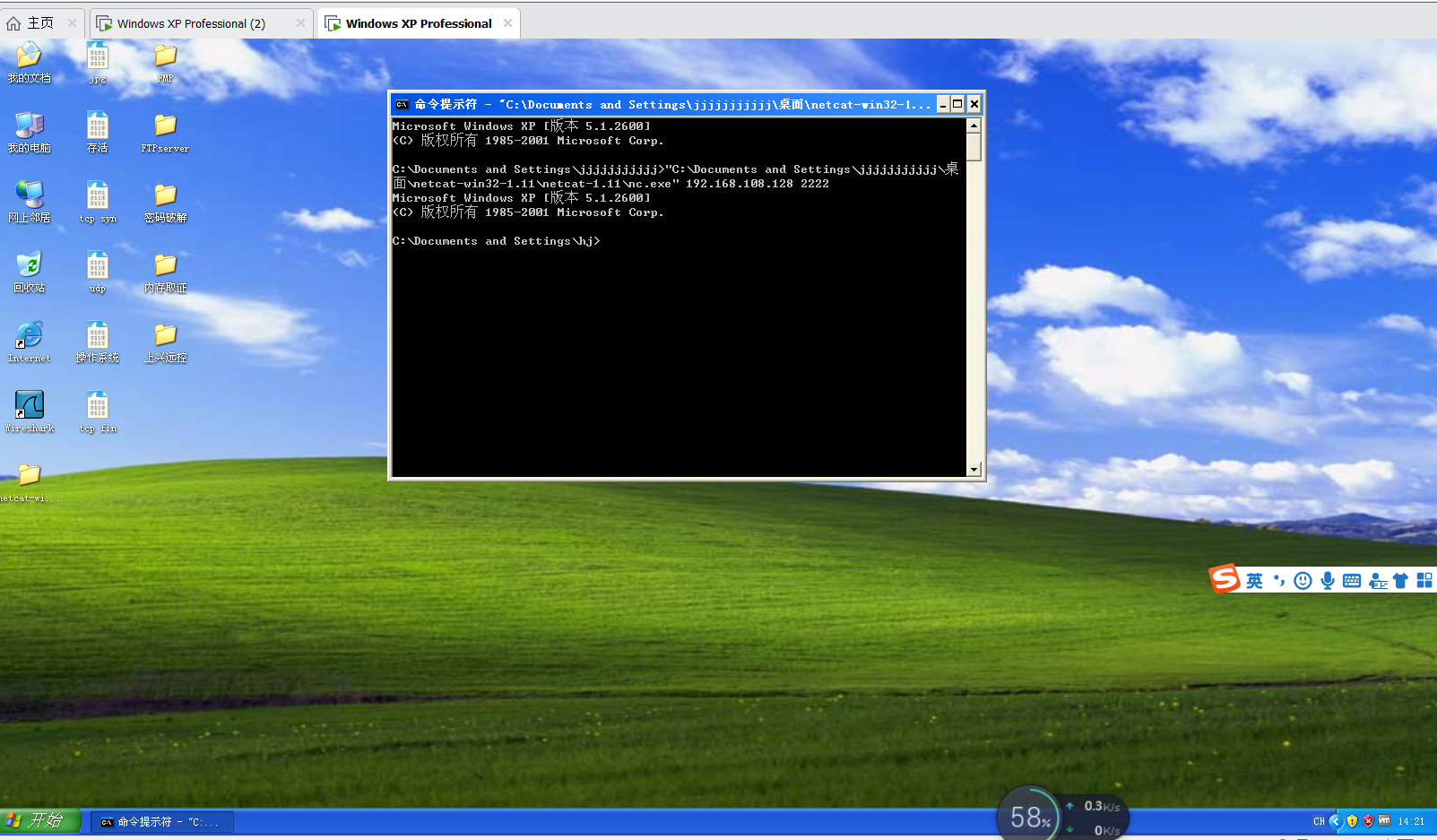This screenshot has height=840, width=1437.
Task: Start Sogou voice input microphone
Action: point(1328,581)
